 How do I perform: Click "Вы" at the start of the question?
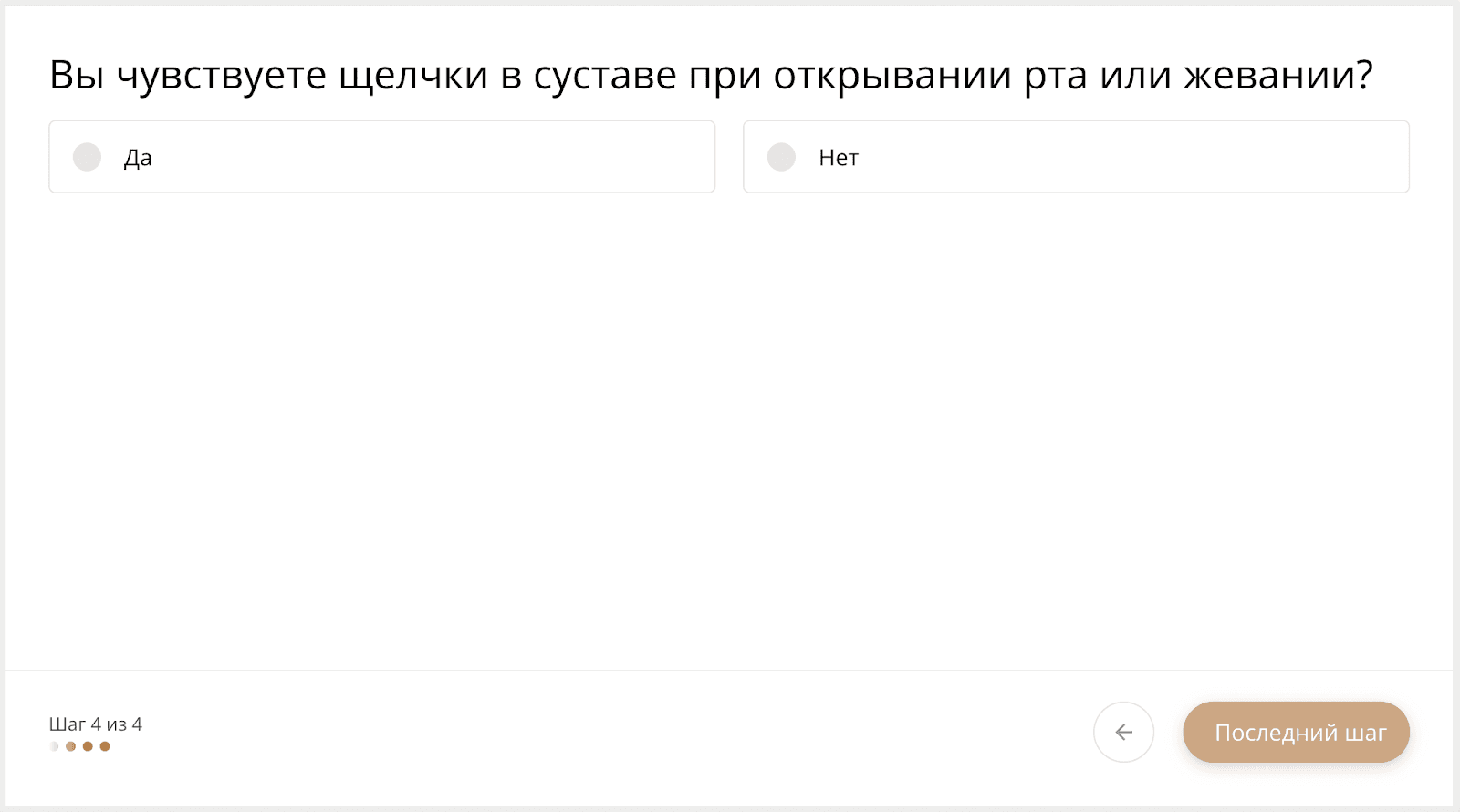click(77, 76)
